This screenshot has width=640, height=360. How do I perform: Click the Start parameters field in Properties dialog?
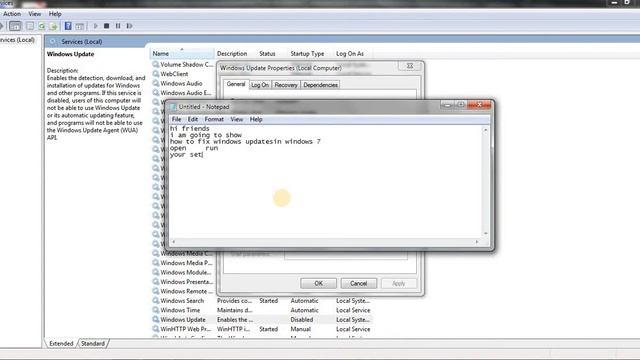tap(346, 256)
